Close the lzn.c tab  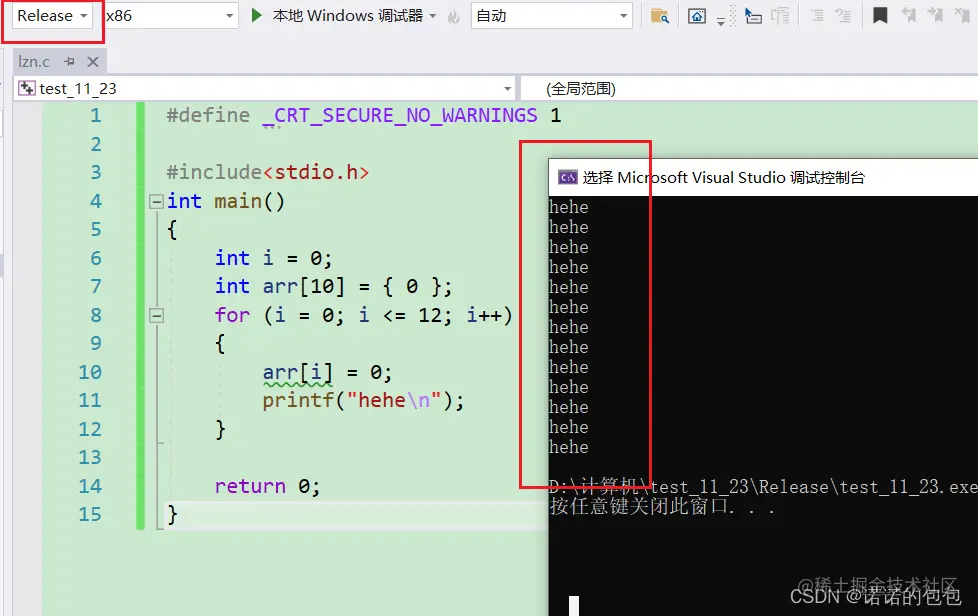(x=93, y=62)
